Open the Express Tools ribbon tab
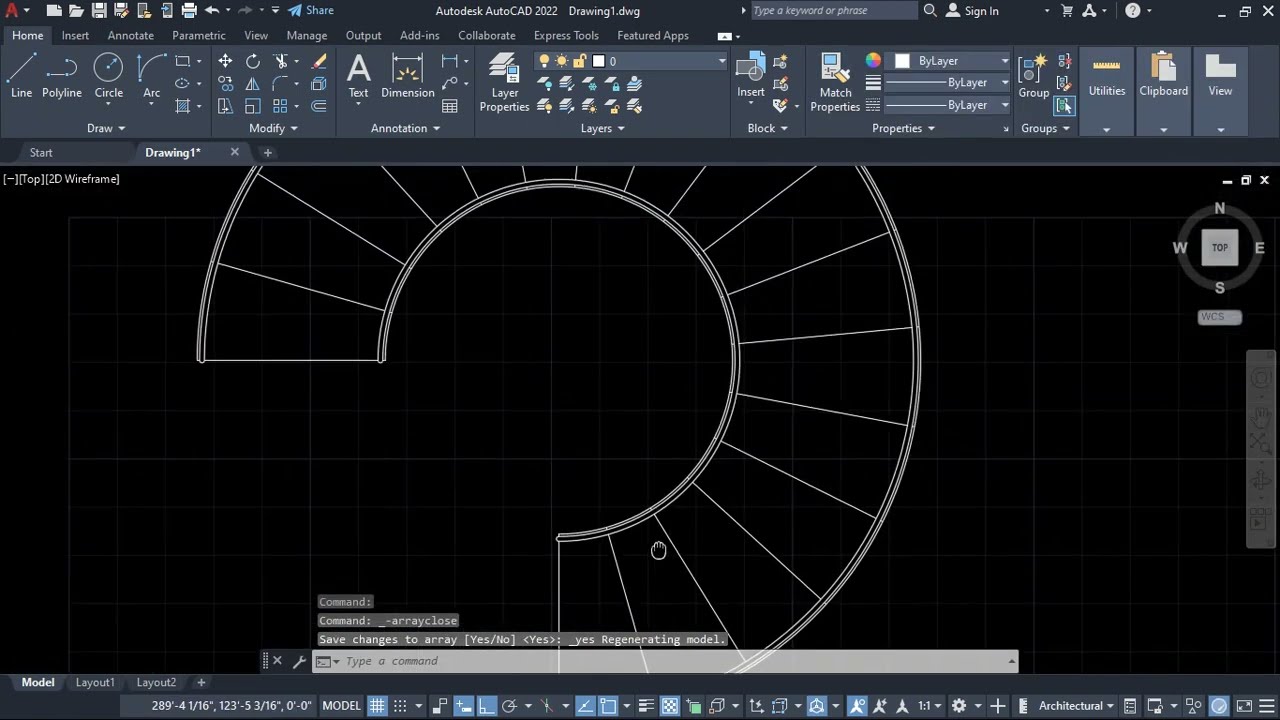Viewport: 1280px width, 720px height. (566, 35)
